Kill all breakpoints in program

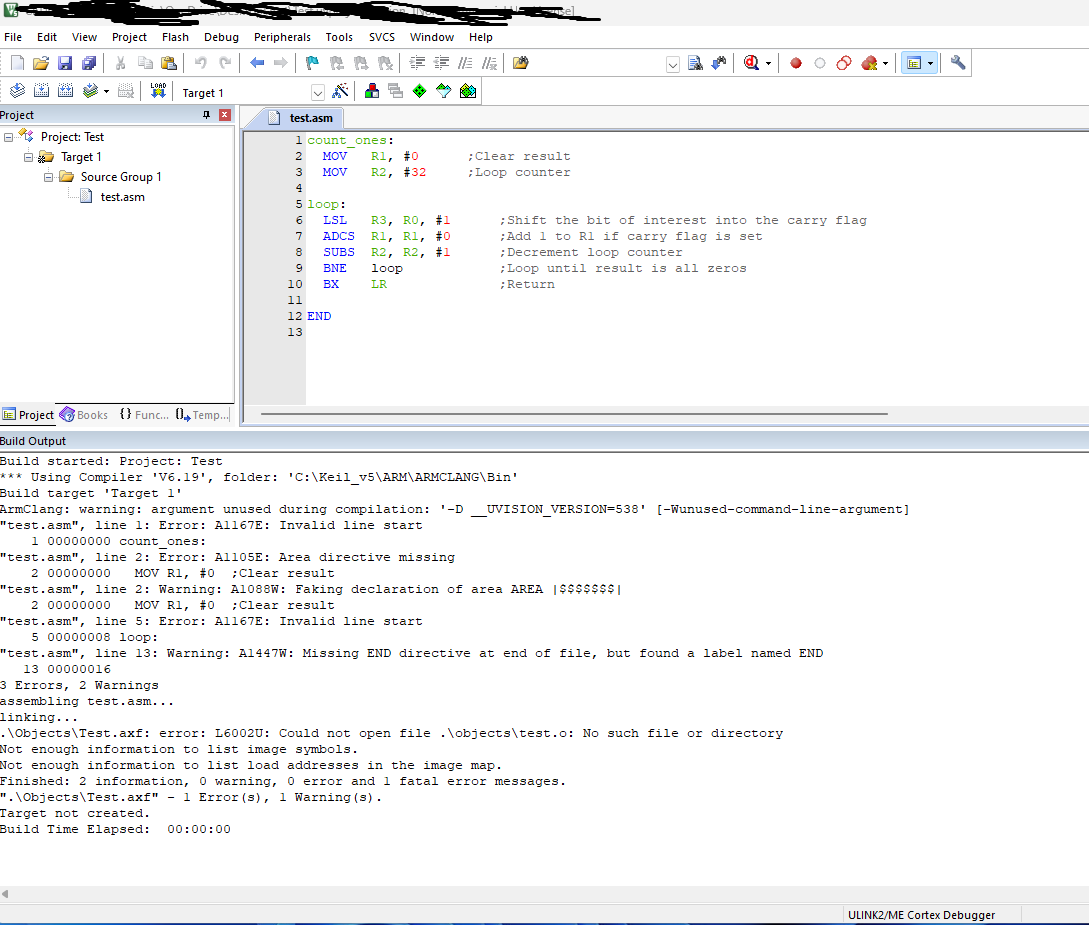click(x=870, y=62)
